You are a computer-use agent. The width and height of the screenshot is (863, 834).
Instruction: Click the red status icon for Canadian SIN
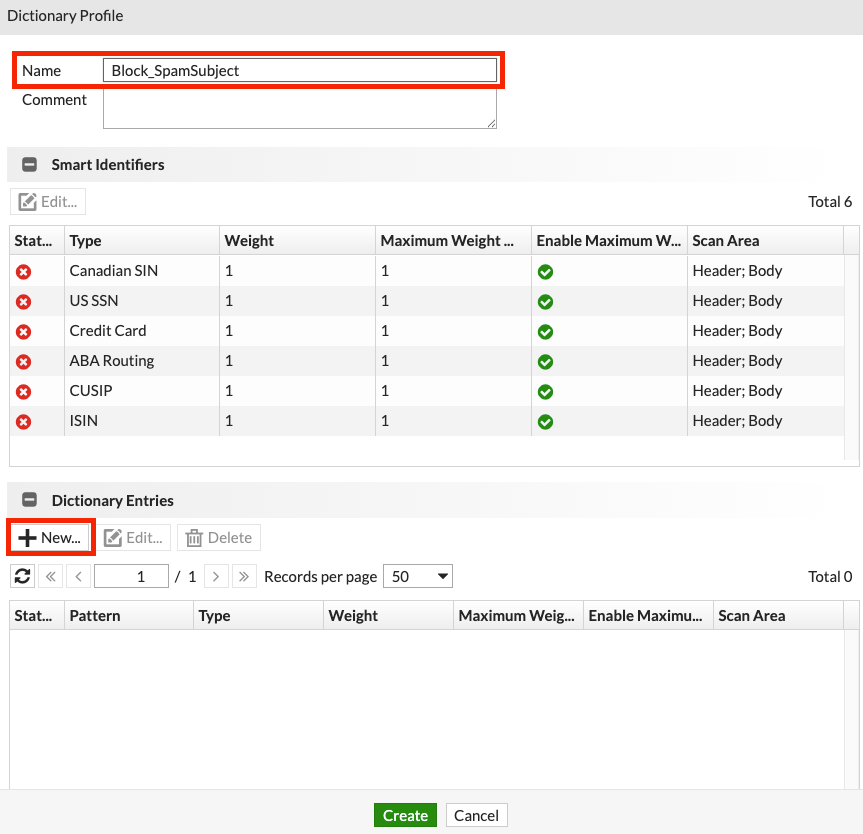tap(24, 271)
